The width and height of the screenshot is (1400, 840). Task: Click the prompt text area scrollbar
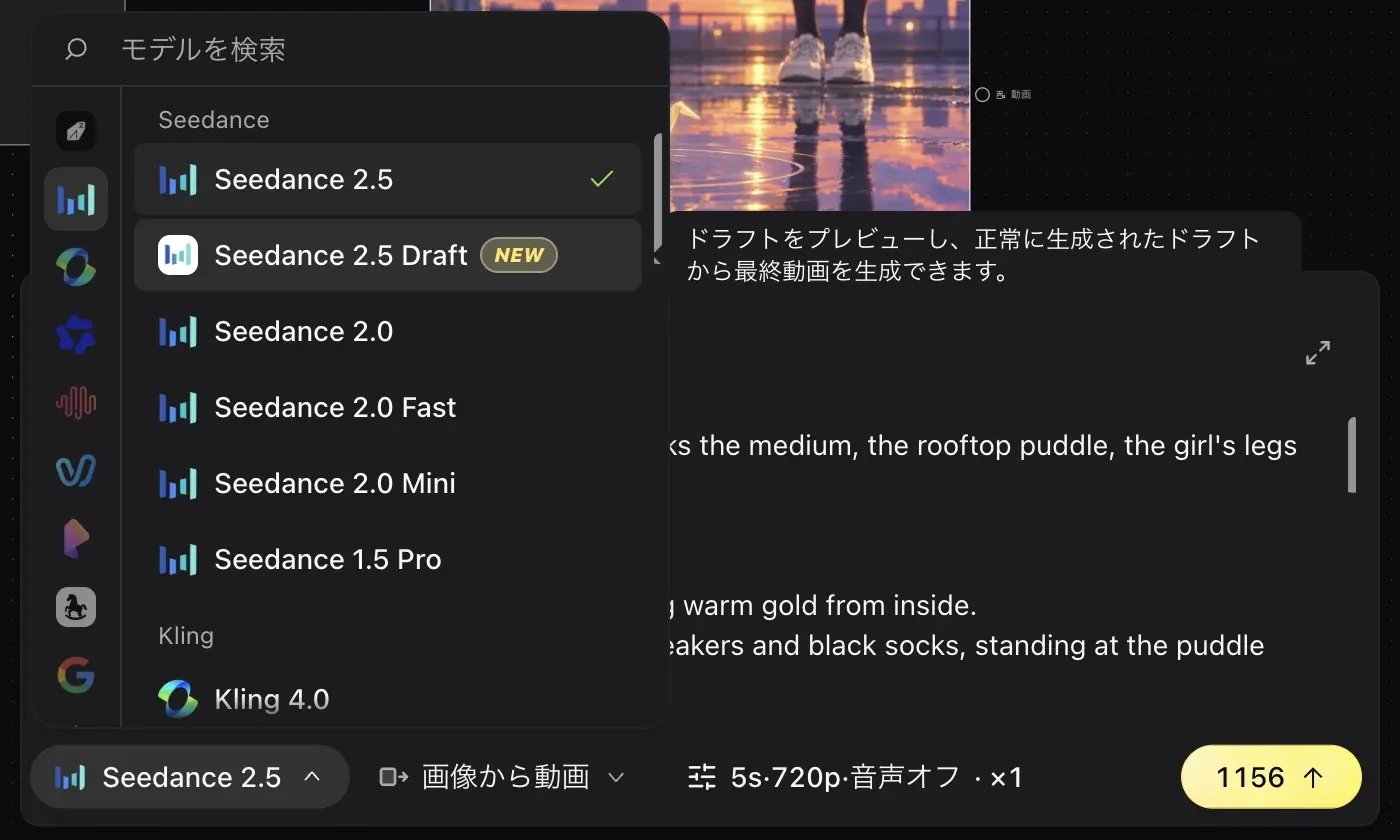(x=1352, y=455)
